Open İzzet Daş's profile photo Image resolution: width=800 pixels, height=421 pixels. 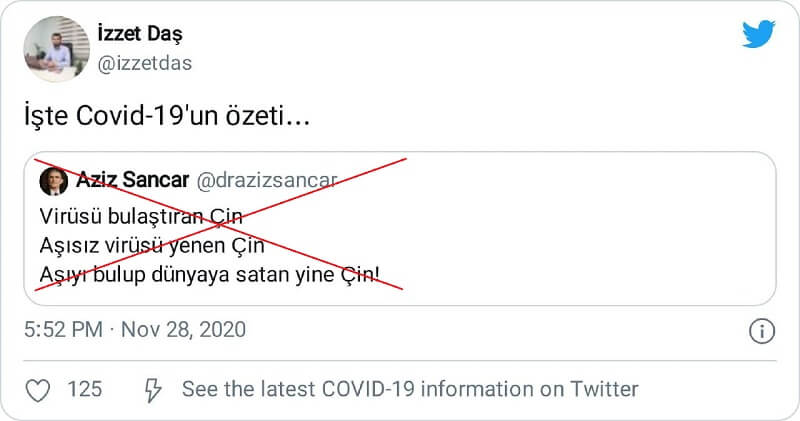tap(56, 47)
